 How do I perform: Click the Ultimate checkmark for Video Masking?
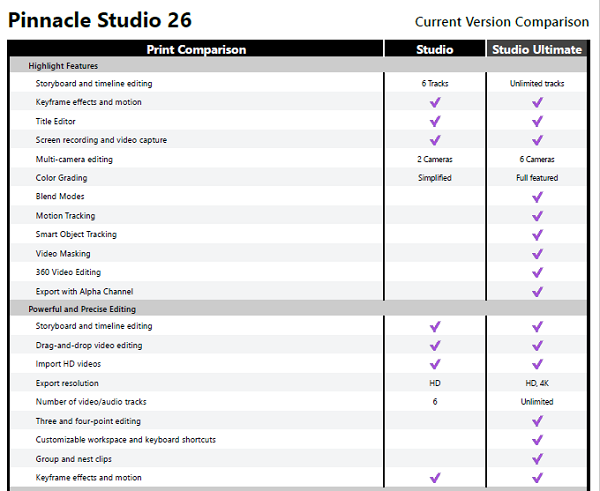537,254
